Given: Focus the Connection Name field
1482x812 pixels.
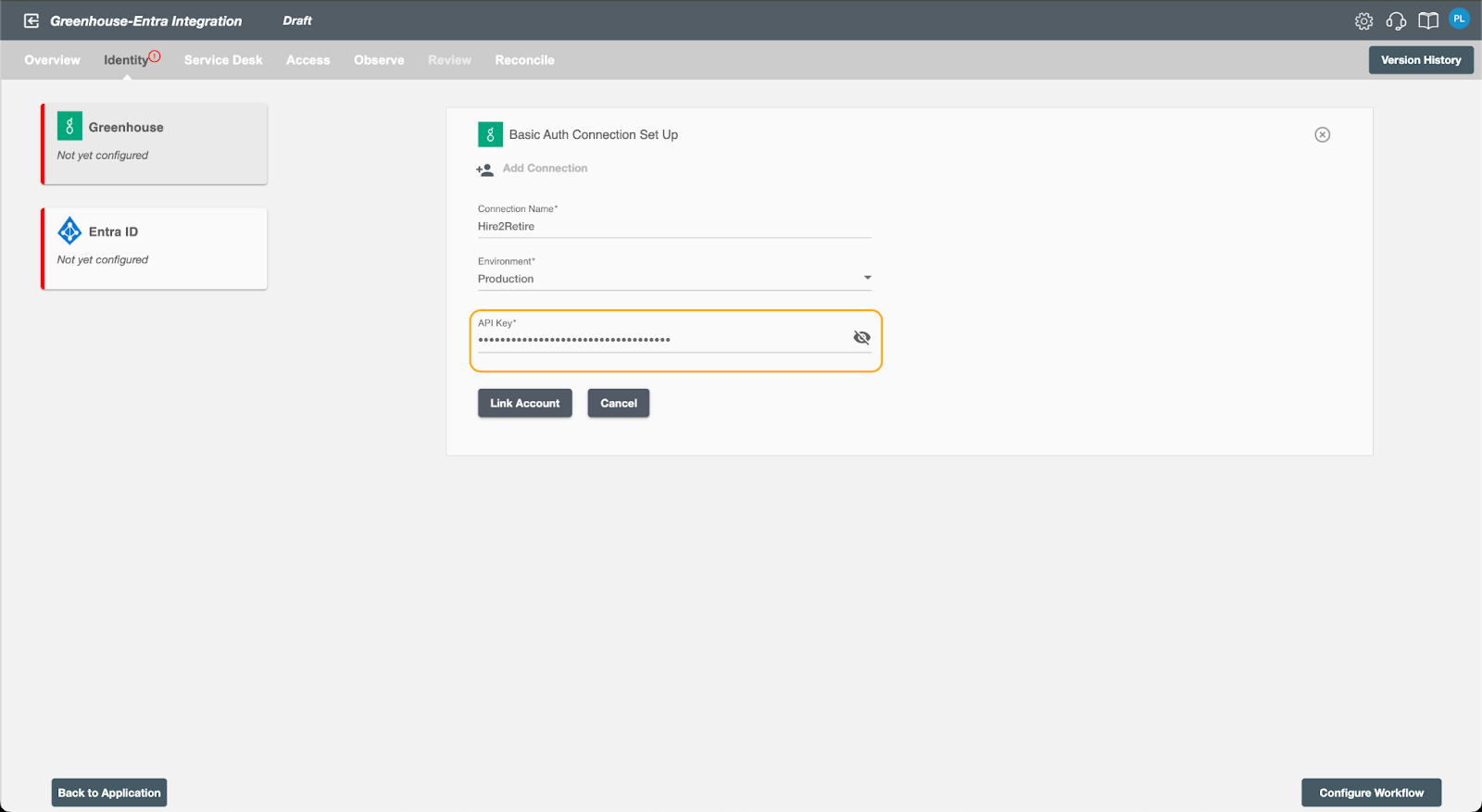Looking at the screenshot, I should (x=674, y=226).
